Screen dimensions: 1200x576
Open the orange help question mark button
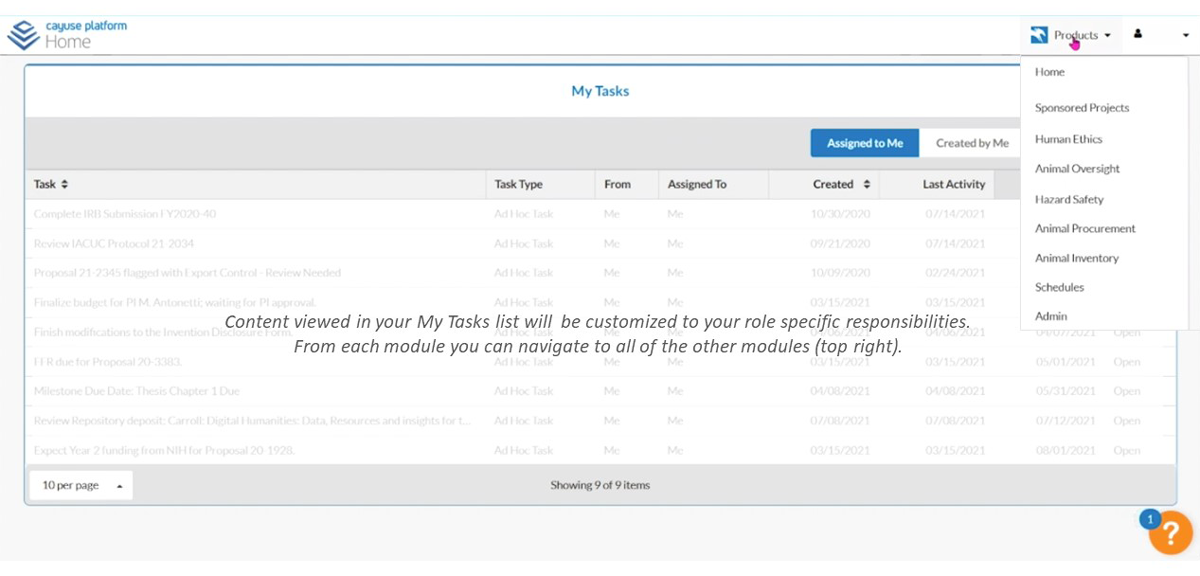(x=1170, y=532)
